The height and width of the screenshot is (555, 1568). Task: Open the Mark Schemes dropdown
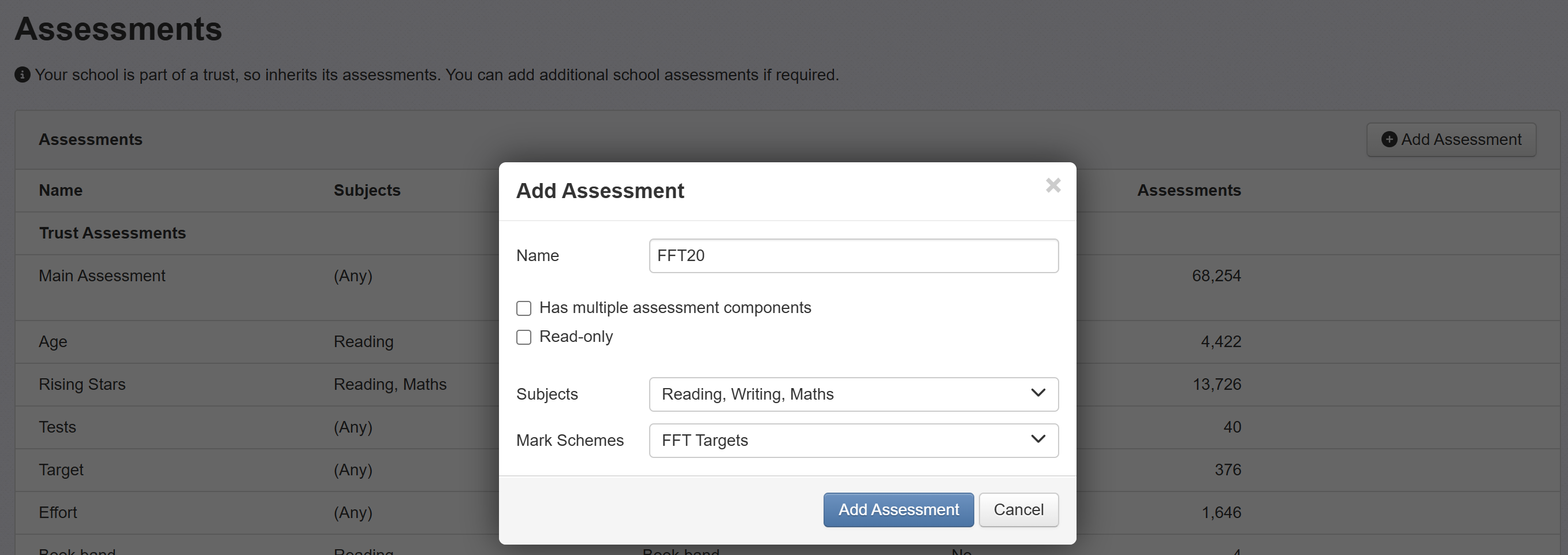click(854, 441)
